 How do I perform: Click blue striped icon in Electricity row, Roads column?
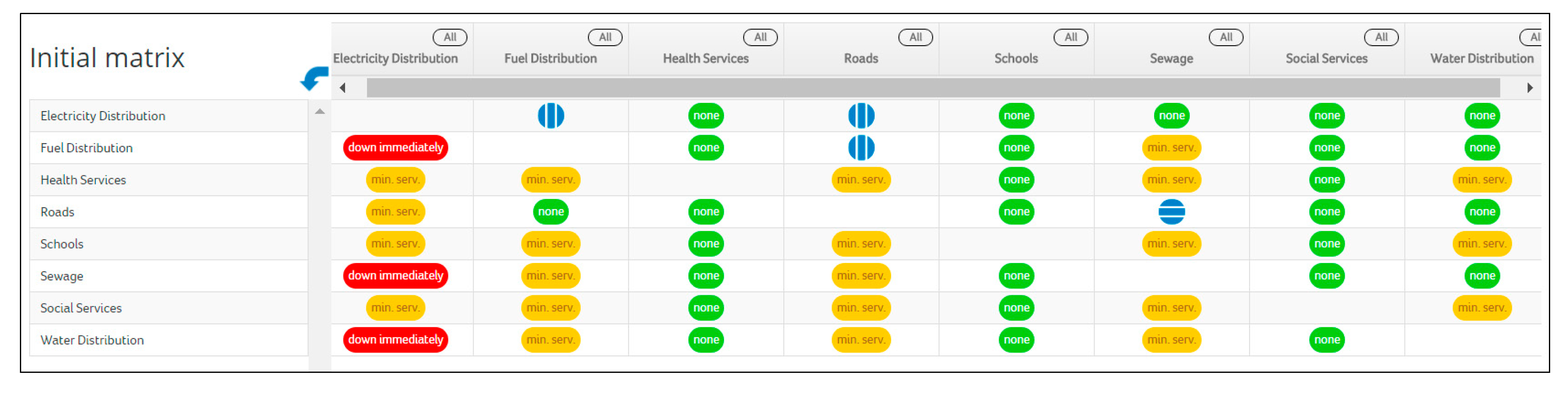[x=861, y=116]
